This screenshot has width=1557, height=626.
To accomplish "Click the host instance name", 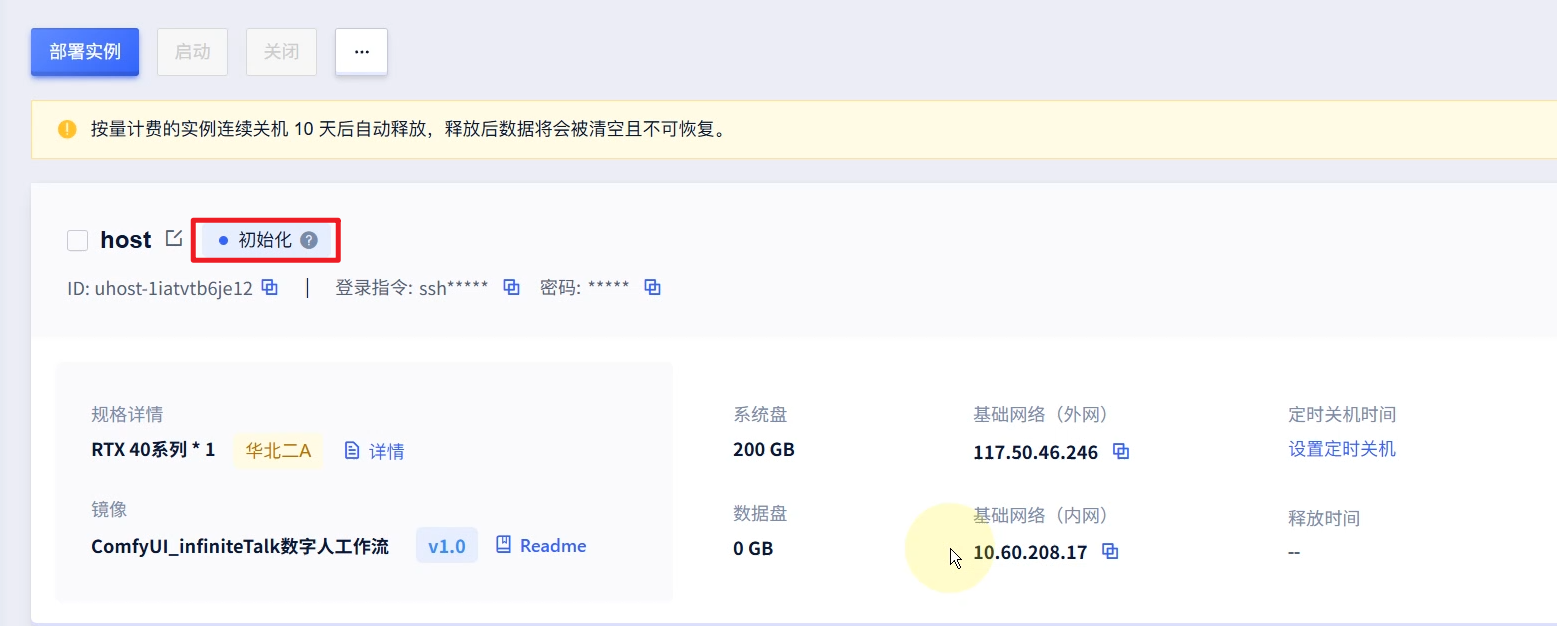I will [126, 240].
